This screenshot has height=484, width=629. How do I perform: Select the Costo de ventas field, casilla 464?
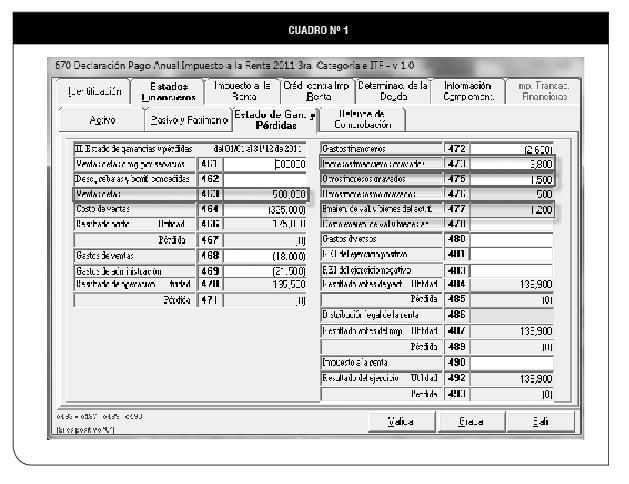[x=265, y=209]
